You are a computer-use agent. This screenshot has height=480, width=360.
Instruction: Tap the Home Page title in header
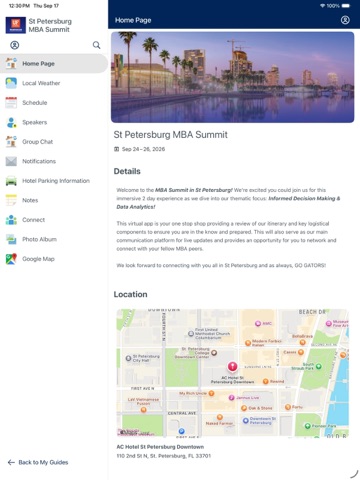tap(133, 20)
